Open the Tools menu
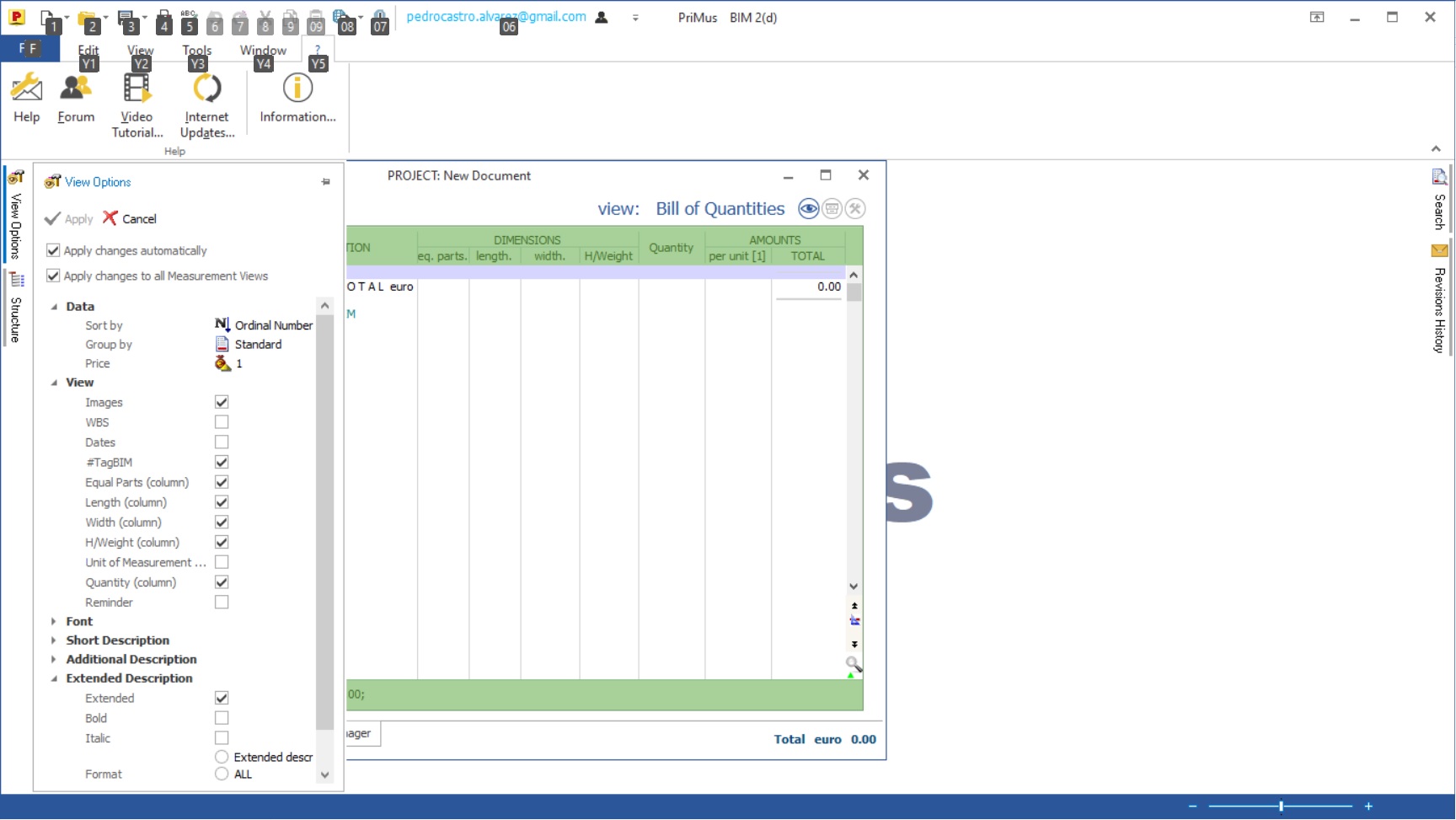 [x=196, y=50]
